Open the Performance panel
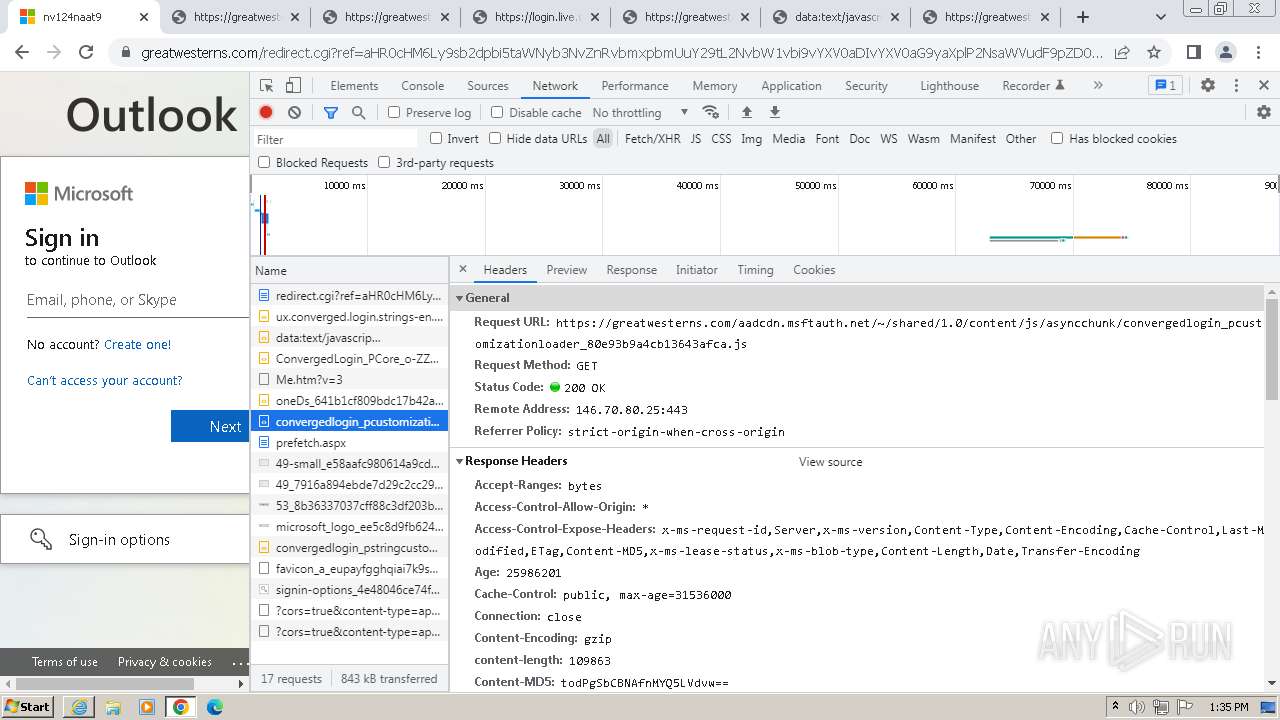Viewport: 1280px width, 720px height. (635, 86)
